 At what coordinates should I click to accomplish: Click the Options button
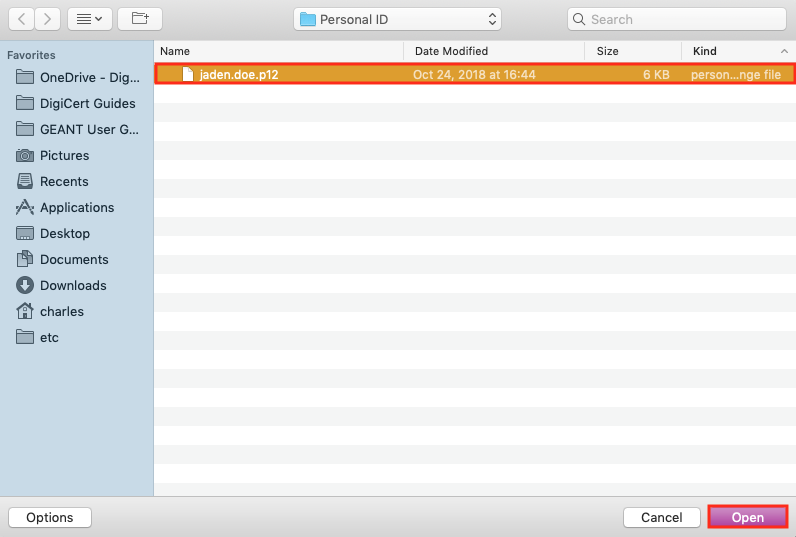(x=50, y=517)
